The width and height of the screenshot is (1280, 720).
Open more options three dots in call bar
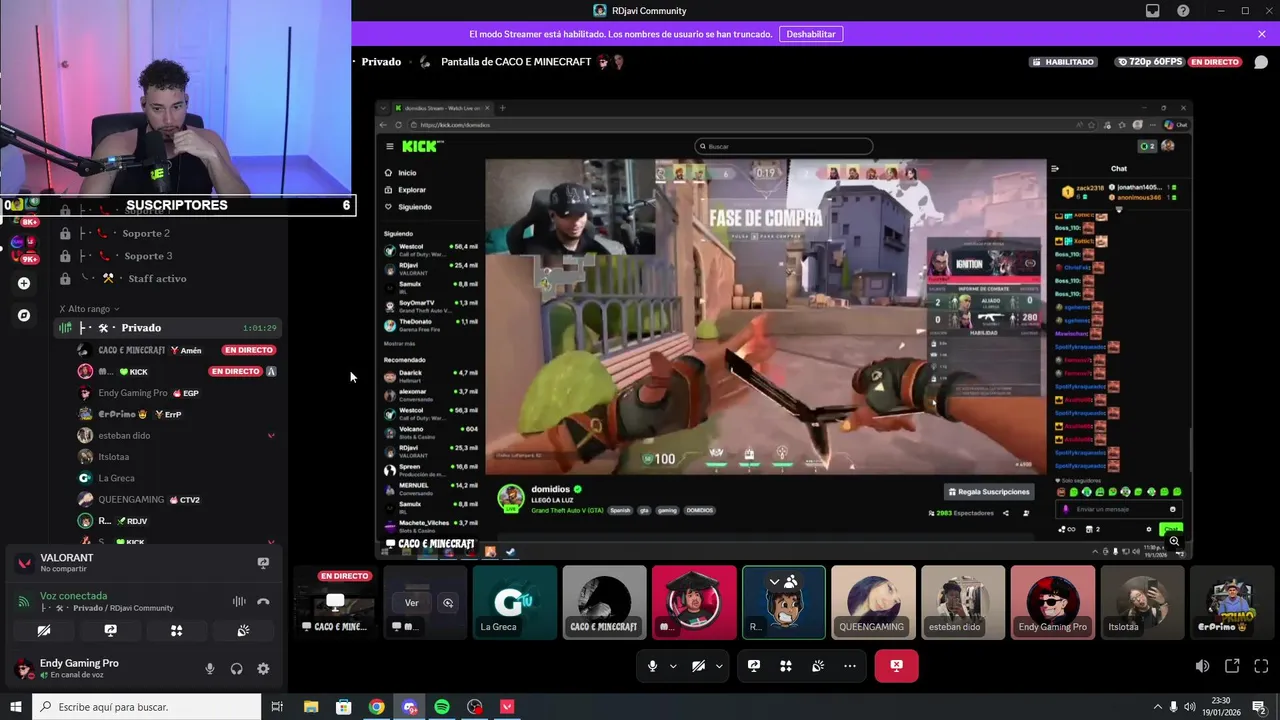(850, 666)
